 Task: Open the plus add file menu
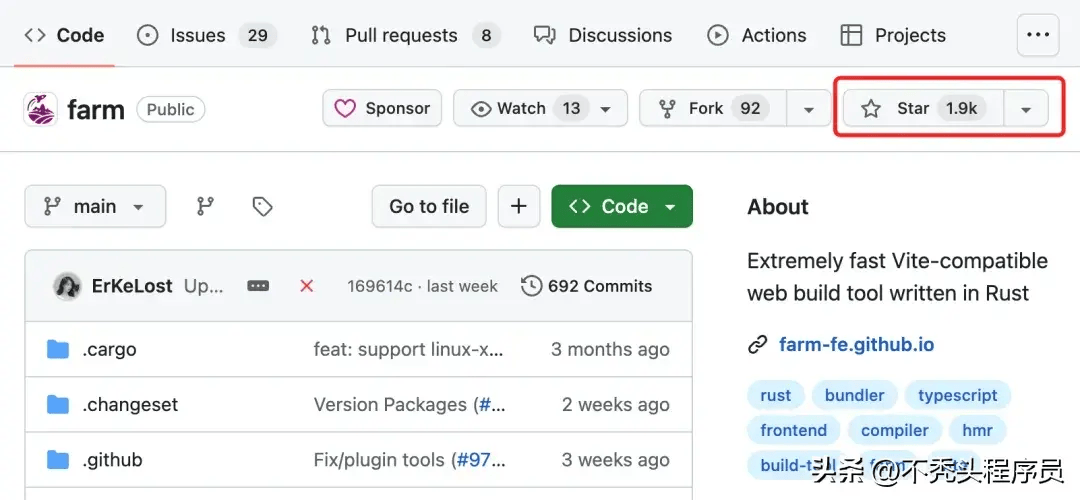[519, 206]
